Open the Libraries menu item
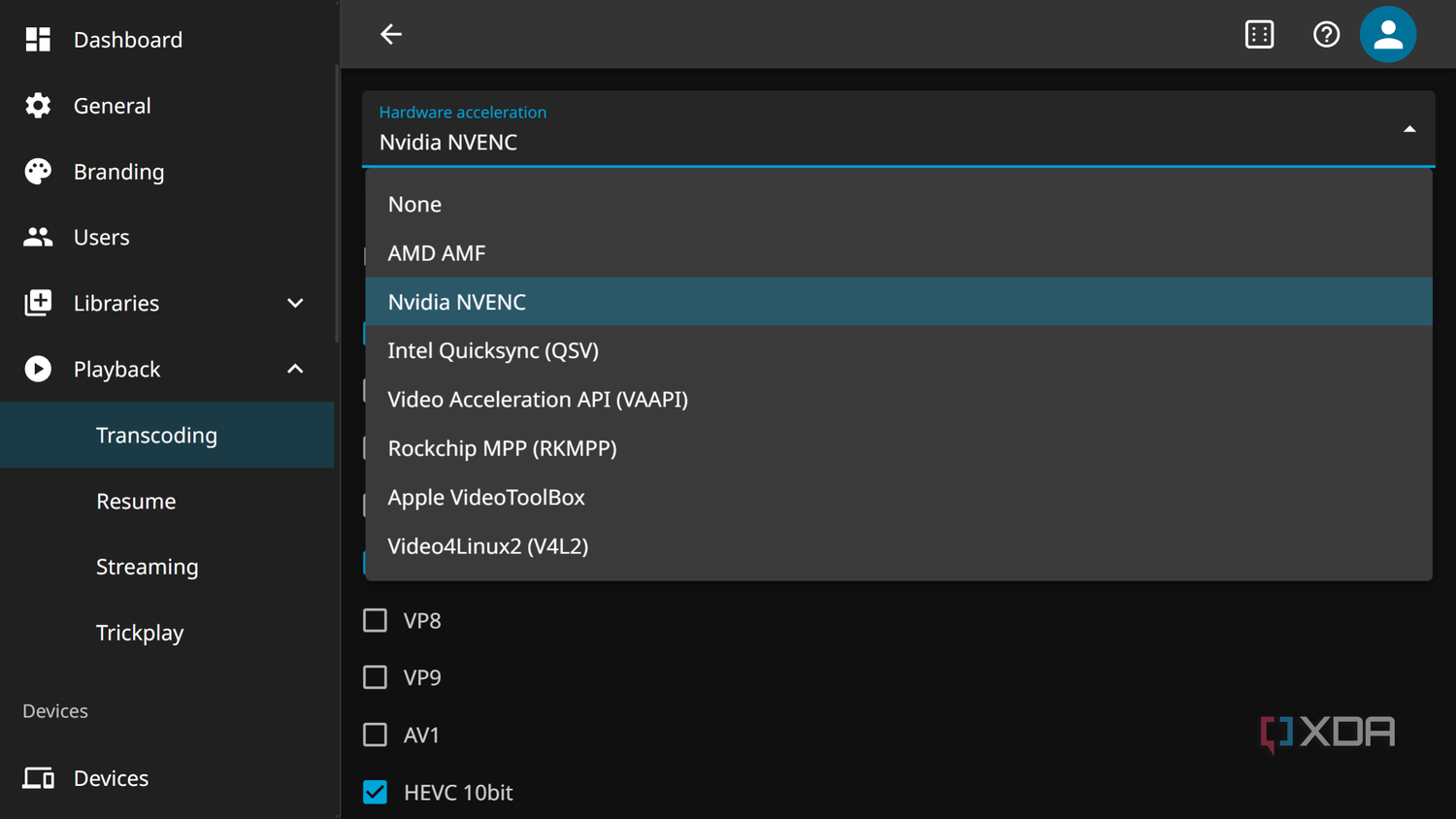 coord(167,303)
